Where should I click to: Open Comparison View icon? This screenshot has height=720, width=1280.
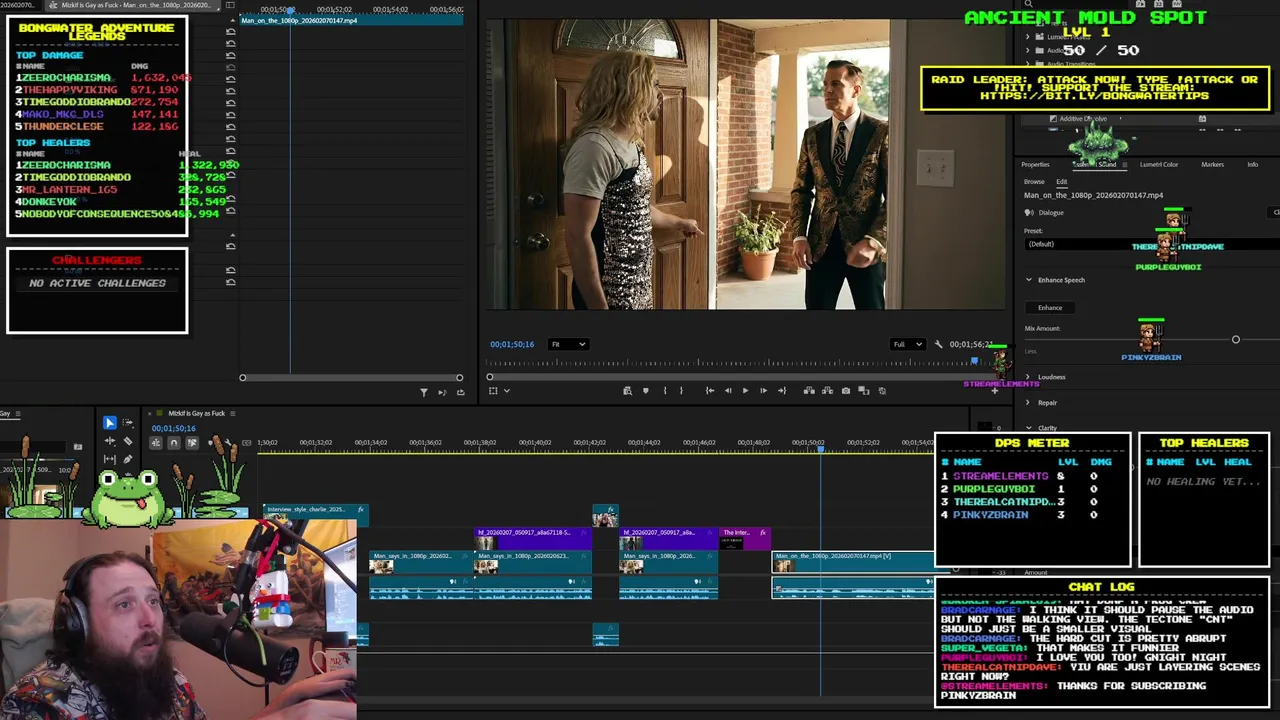tap(864, 391)
